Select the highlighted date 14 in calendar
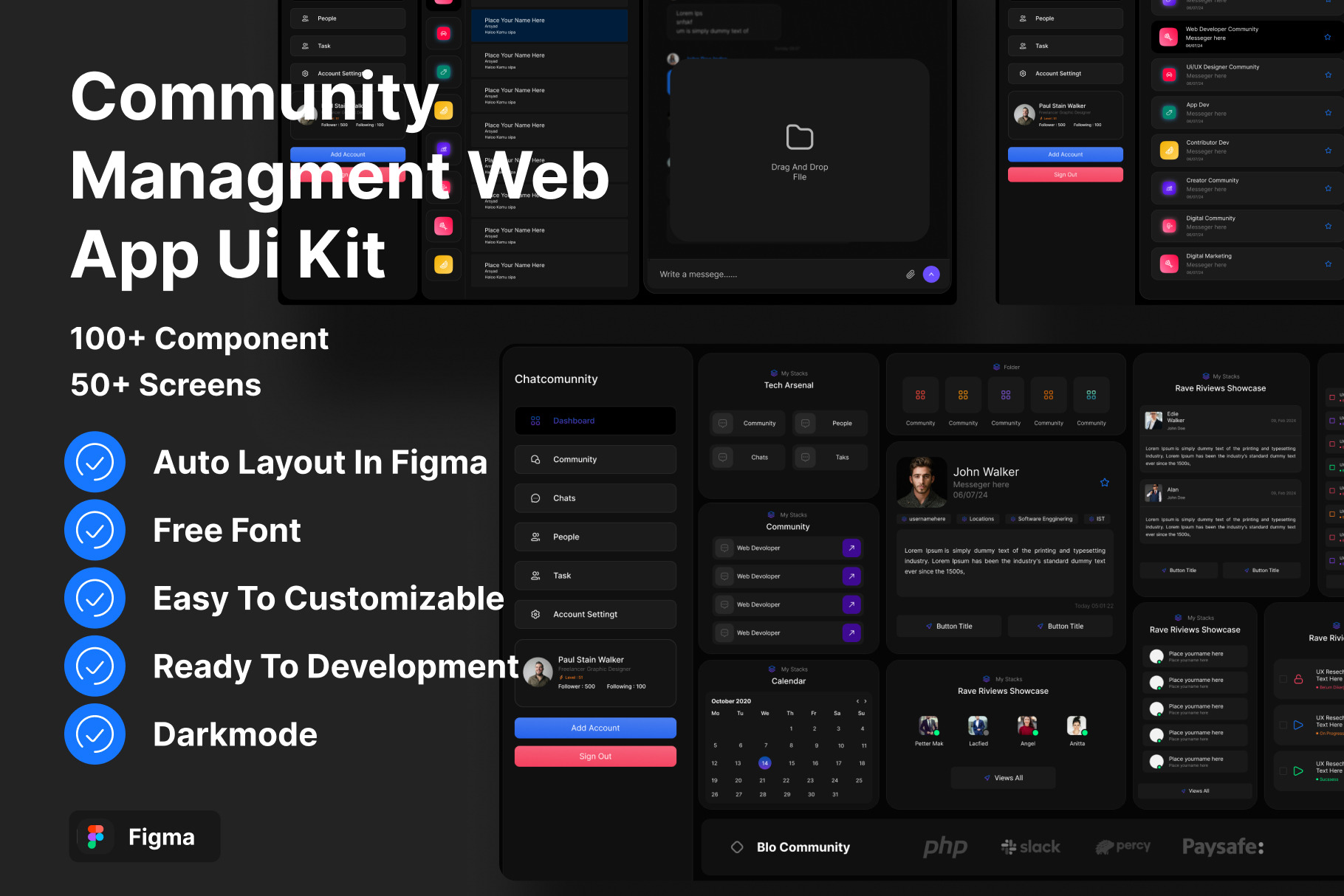The width and height of the screenshot is (1344, 896). pyautogui.click(x=764, y=763)
